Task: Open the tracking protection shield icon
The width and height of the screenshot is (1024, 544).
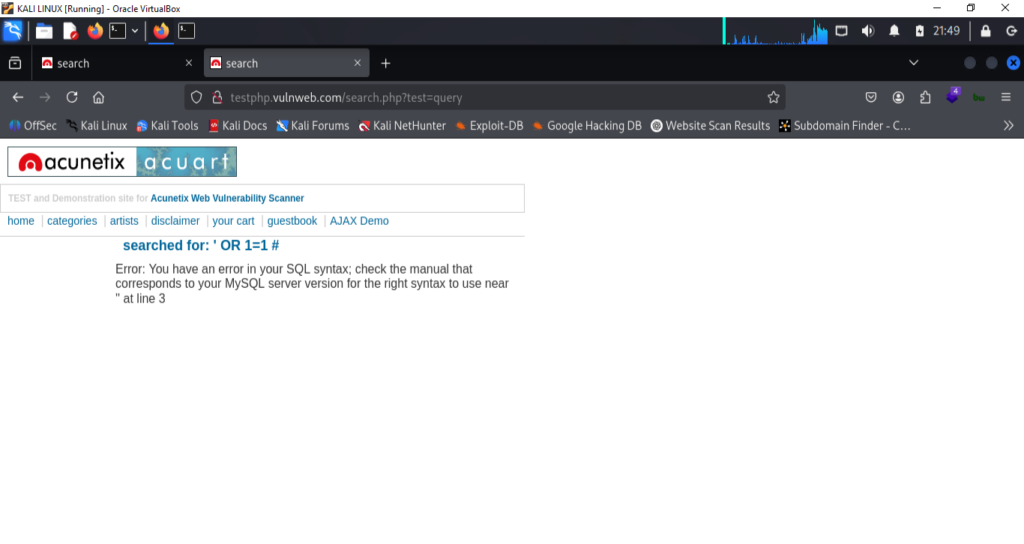Action: point(196,97)
